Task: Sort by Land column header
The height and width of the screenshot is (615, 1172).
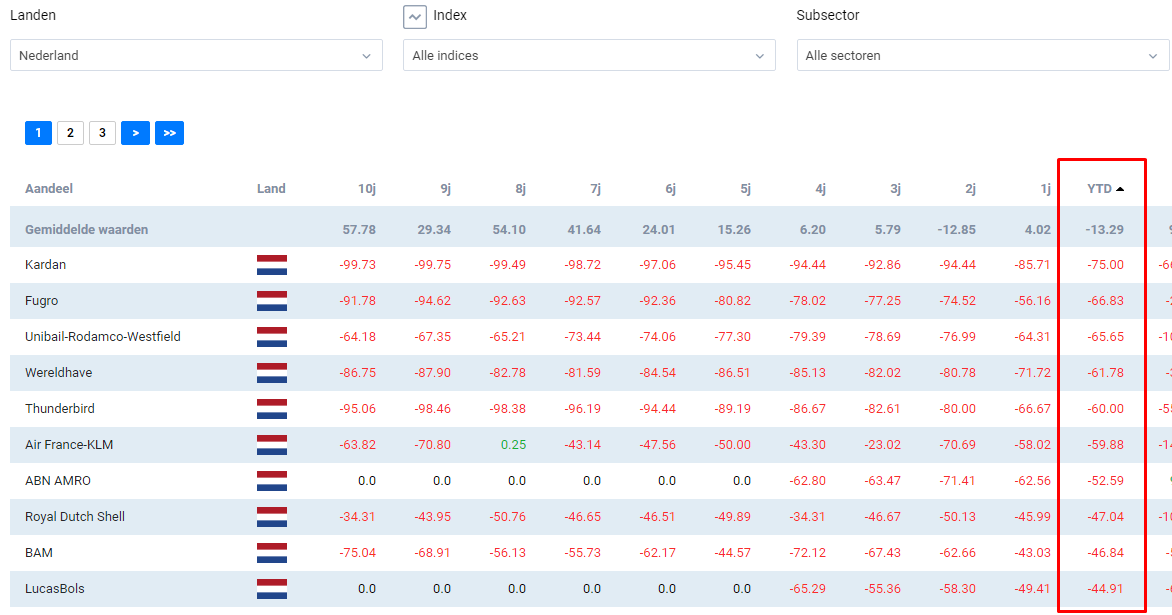Action: pyautogui.click(x=271, y=188)
